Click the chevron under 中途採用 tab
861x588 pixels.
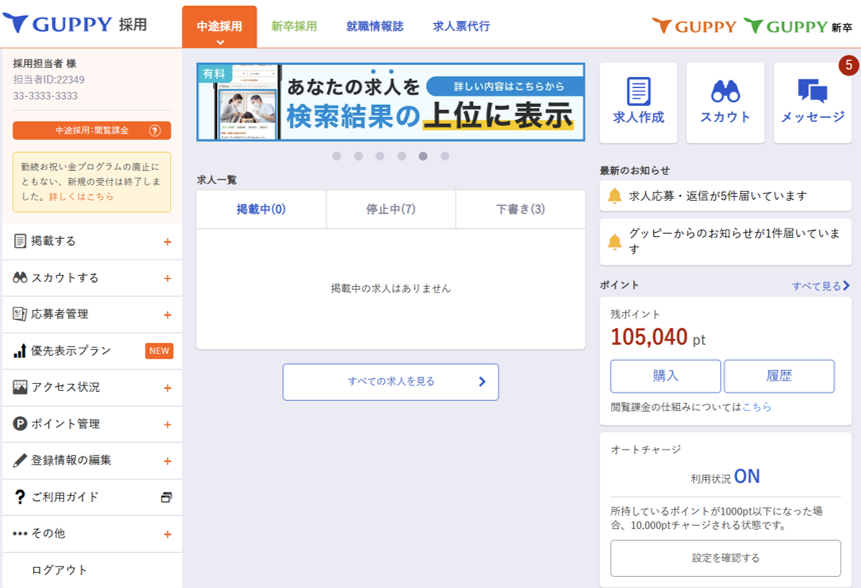click(220, 42)
